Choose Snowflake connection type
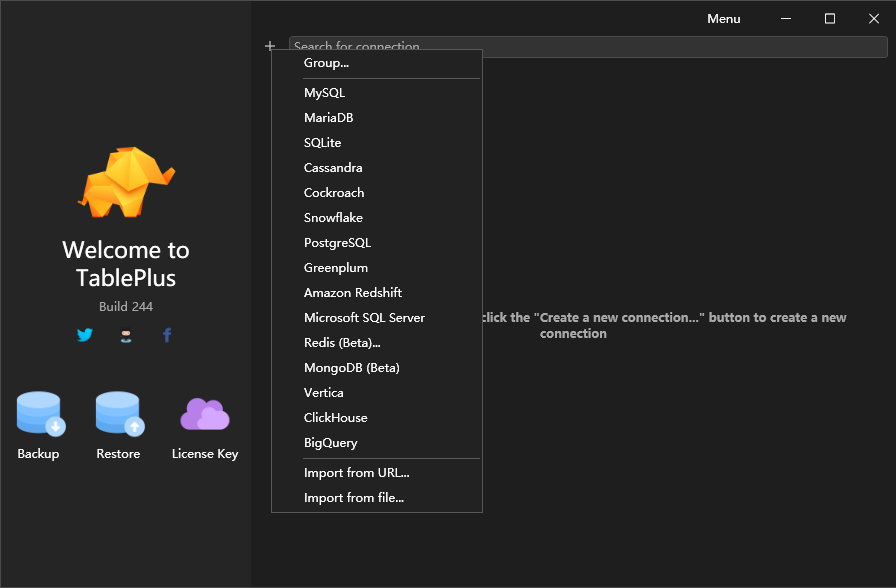This screenshot has width=896, height=588. (x=377, y=218)
